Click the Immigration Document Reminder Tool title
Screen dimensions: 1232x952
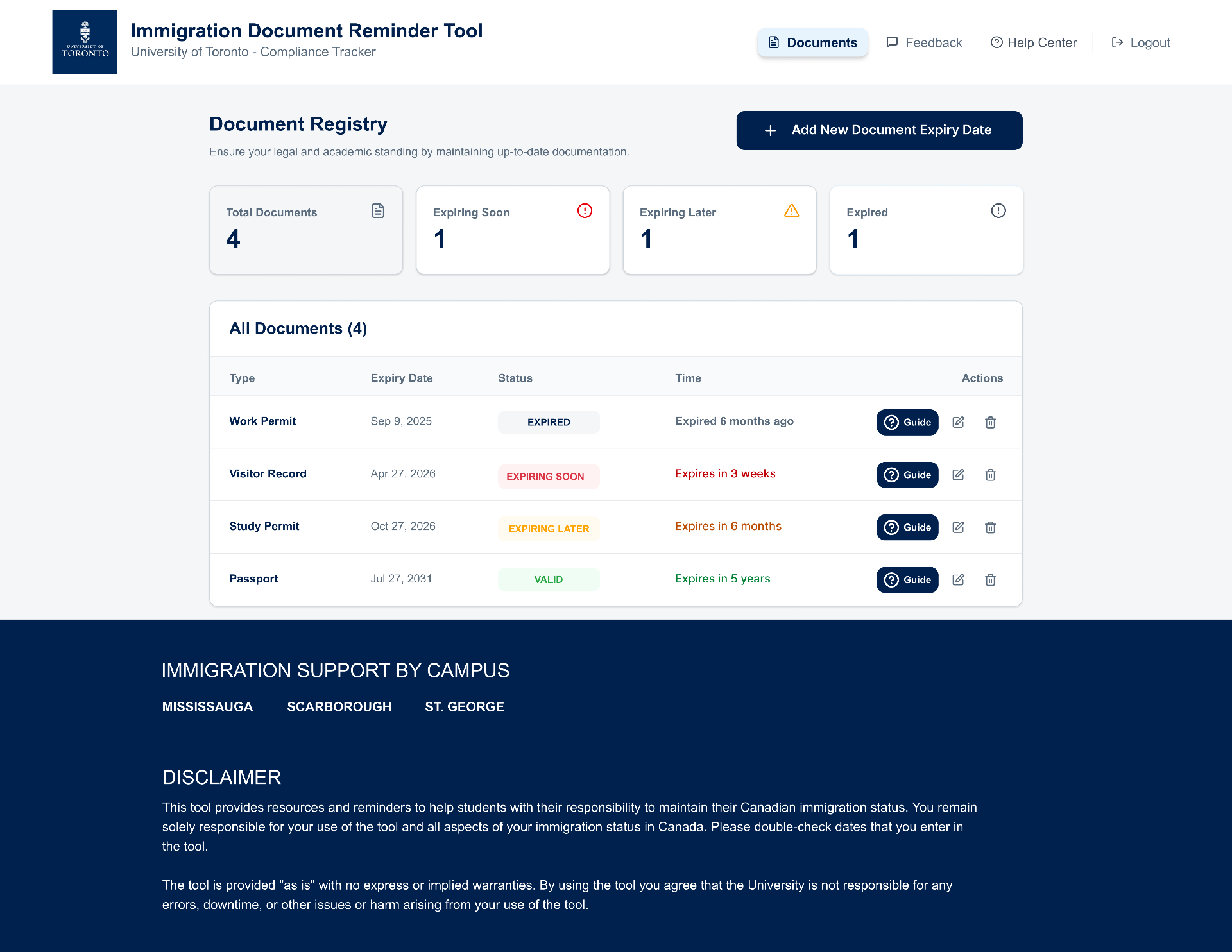click(x=307, y=30)
